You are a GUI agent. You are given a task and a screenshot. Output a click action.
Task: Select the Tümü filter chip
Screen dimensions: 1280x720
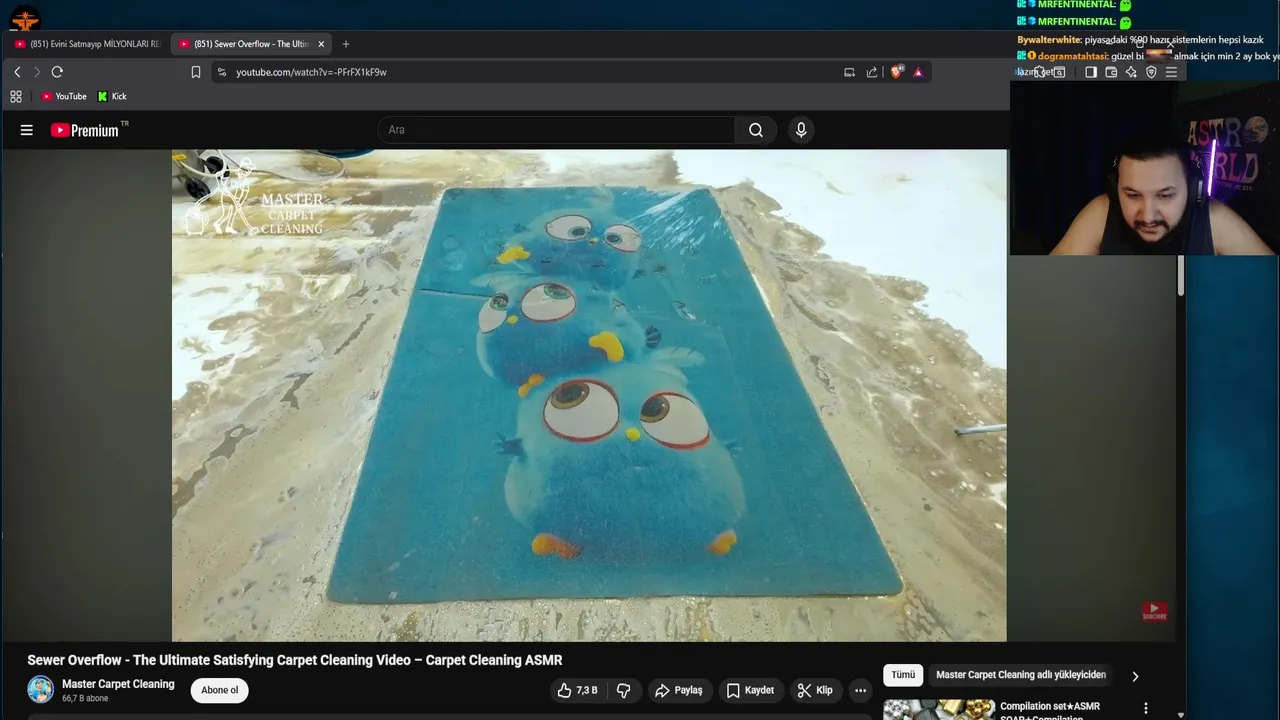click(903, 675)
